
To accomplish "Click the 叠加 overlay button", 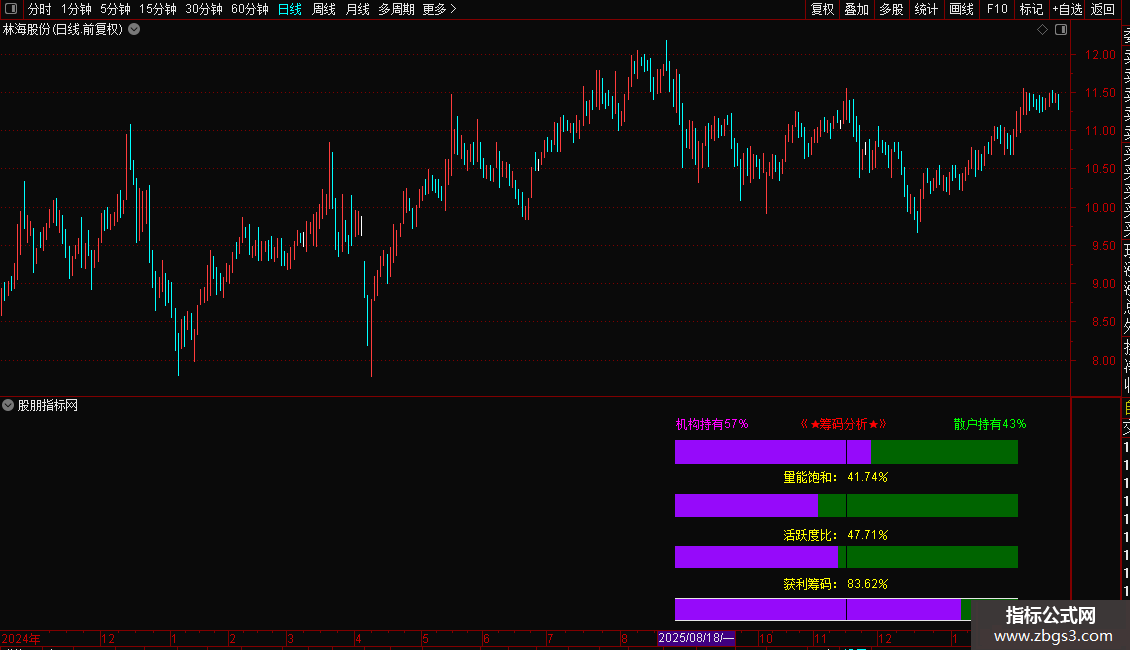I will click(857, 9).
